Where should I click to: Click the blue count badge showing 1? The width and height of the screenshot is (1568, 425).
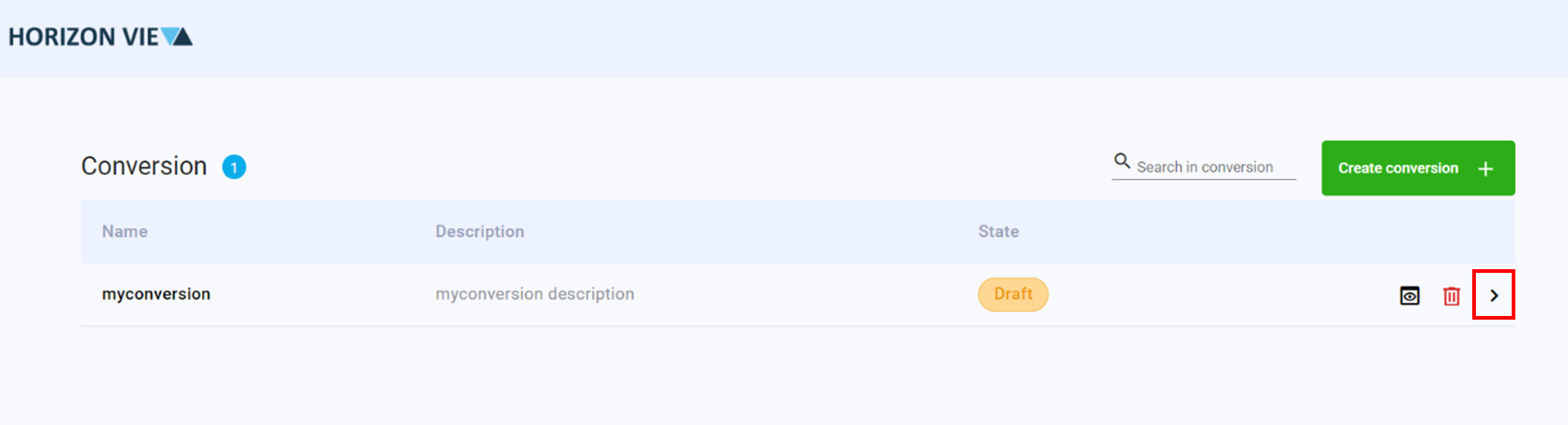coord(234,167)
